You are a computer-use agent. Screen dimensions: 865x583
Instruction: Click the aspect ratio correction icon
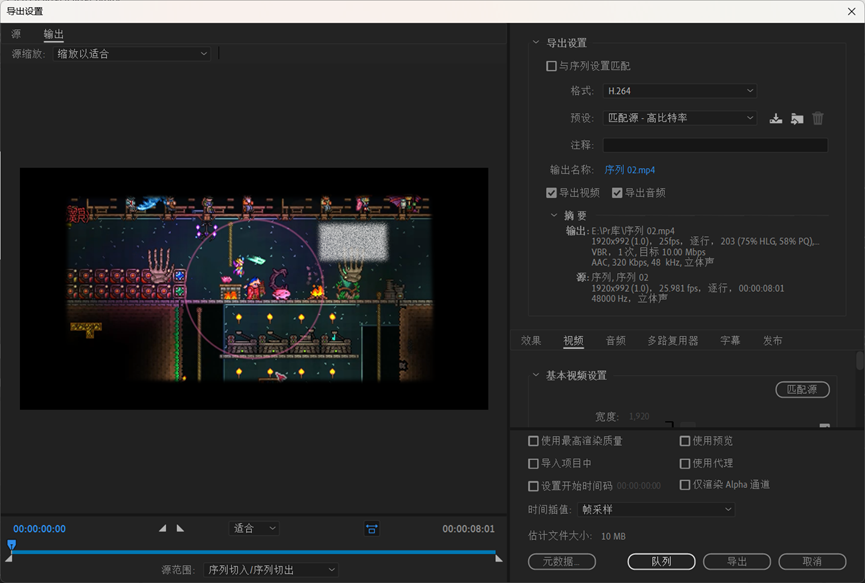tap(372, 528)
